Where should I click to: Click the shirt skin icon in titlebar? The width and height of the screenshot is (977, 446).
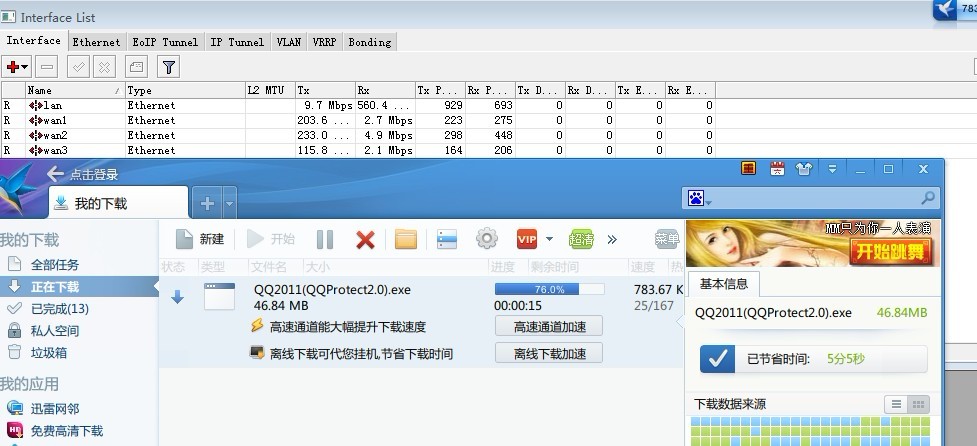(804, 169)
